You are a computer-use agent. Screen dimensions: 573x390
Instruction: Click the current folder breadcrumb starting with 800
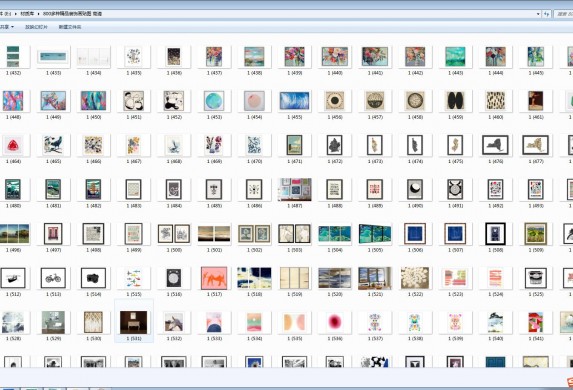[x=72, y=14]
